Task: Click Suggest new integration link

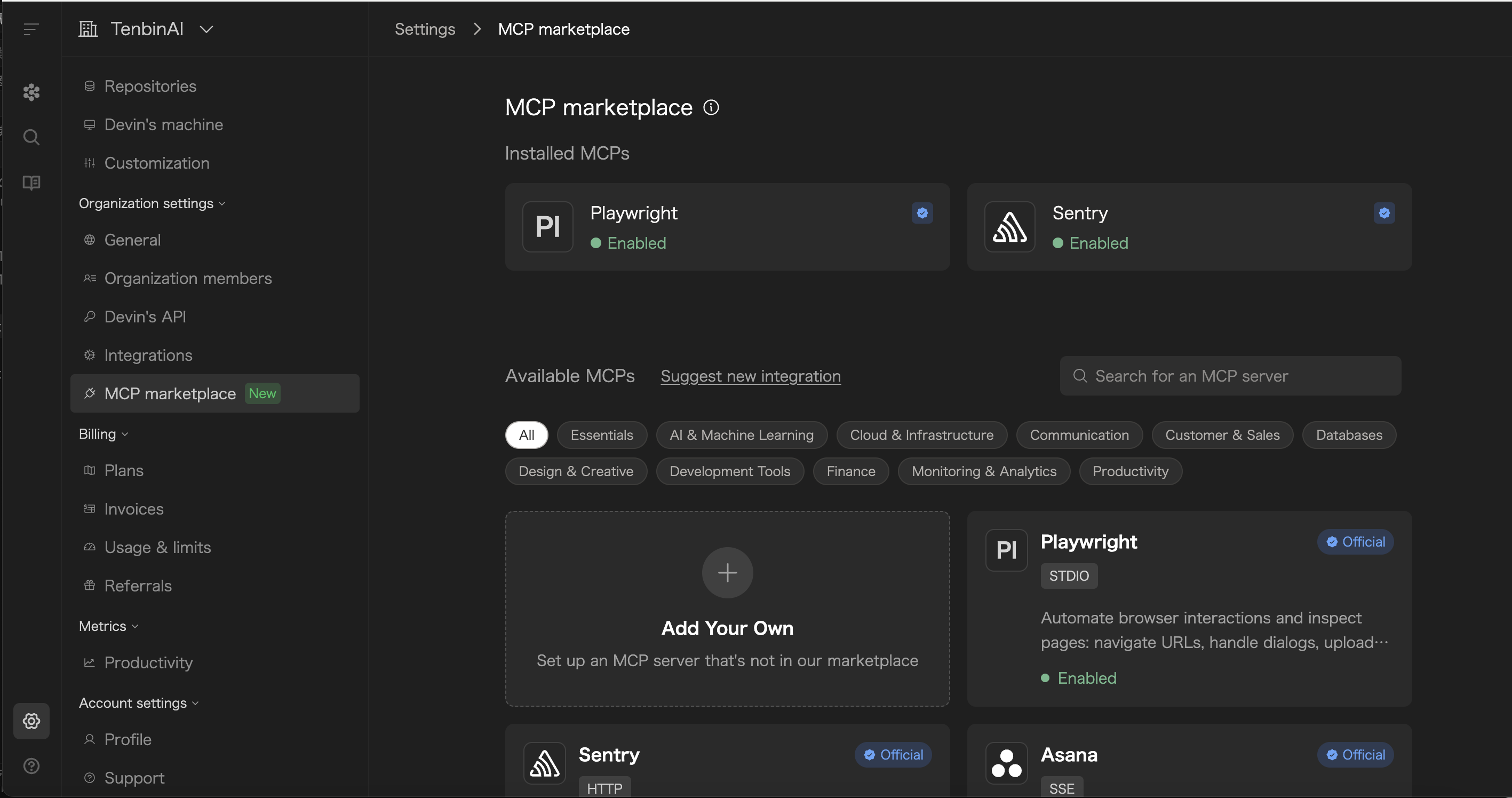Action: (750, 376)
